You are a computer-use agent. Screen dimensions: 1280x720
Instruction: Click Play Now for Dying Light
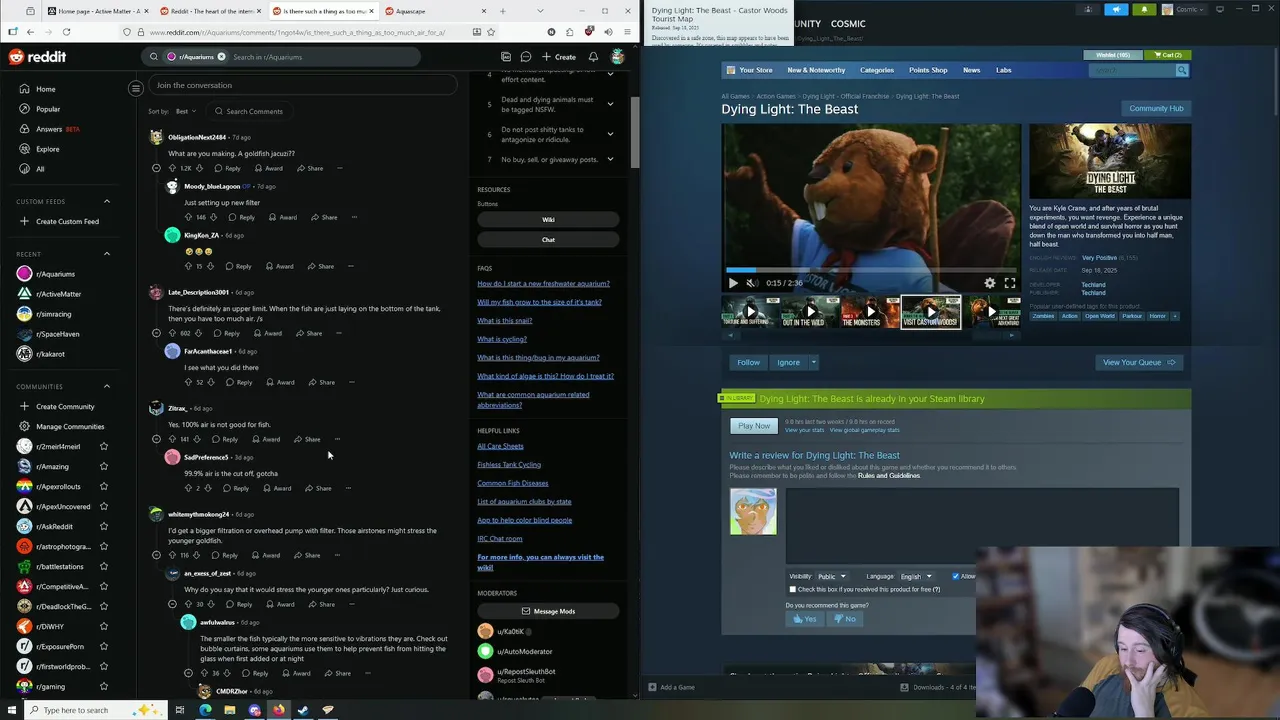pos(754,426)
